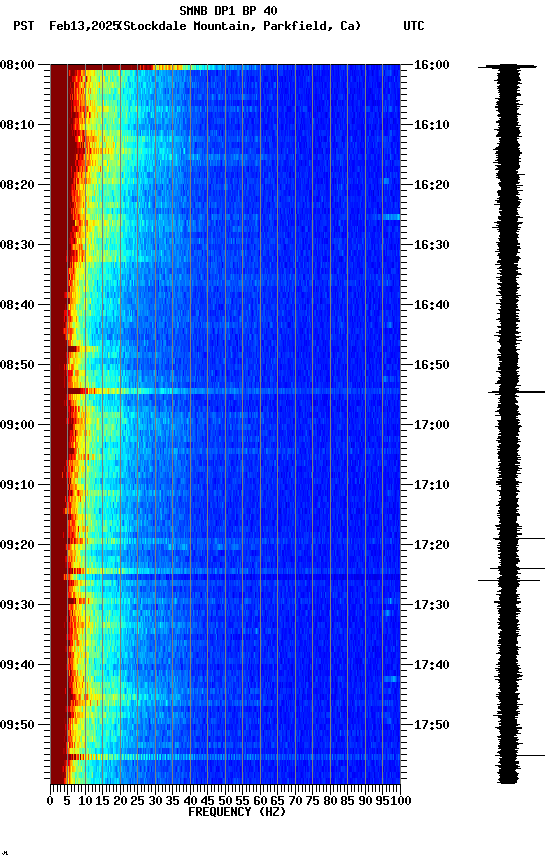Viewport: 552px width, 864px height.
Task: Click the 'FREQUENCY (HZ)' axis label
Action: (x=237, y=812)
